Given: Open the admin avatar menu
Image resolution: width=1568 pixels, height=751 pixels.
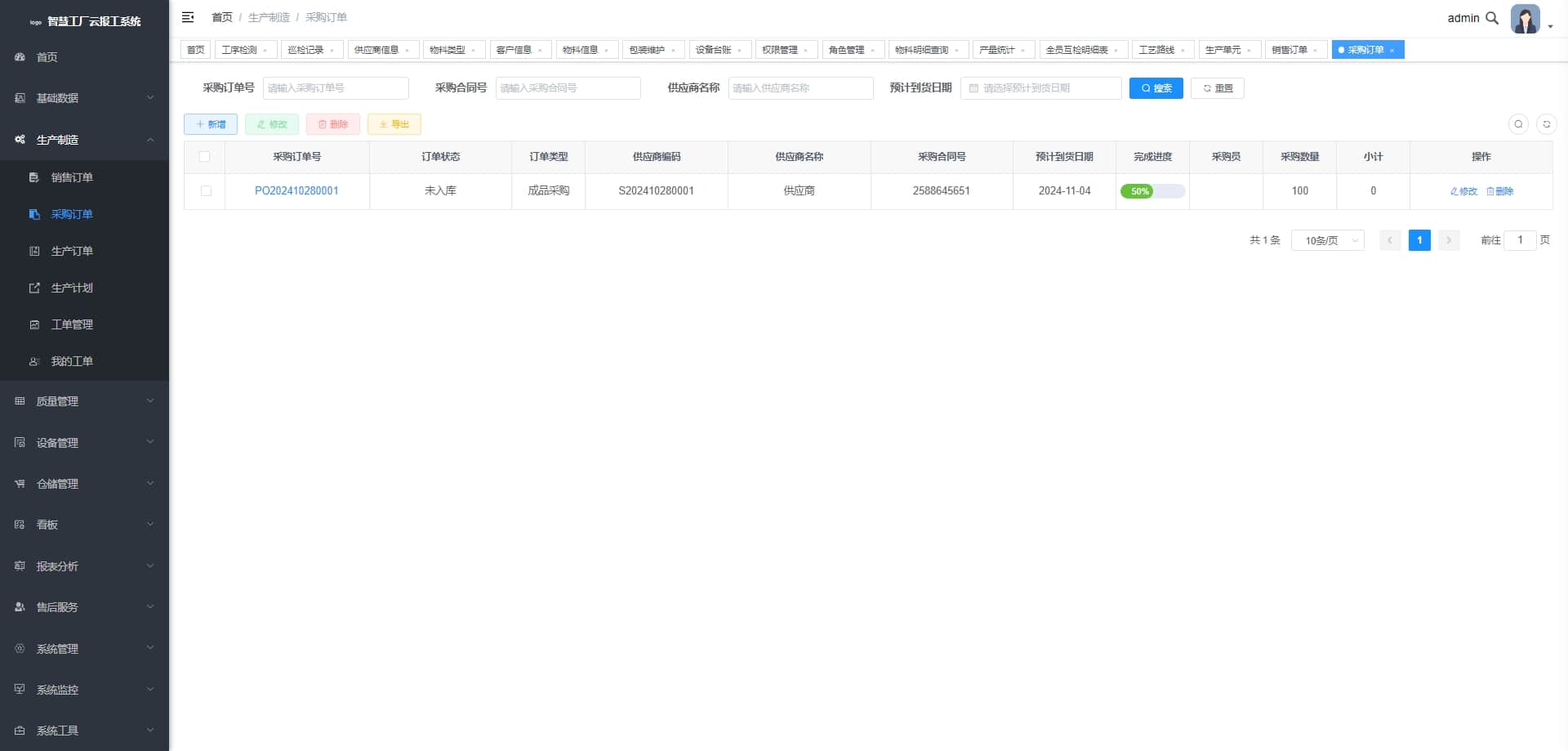Looking at the screenshot, I should [1526, 19].
